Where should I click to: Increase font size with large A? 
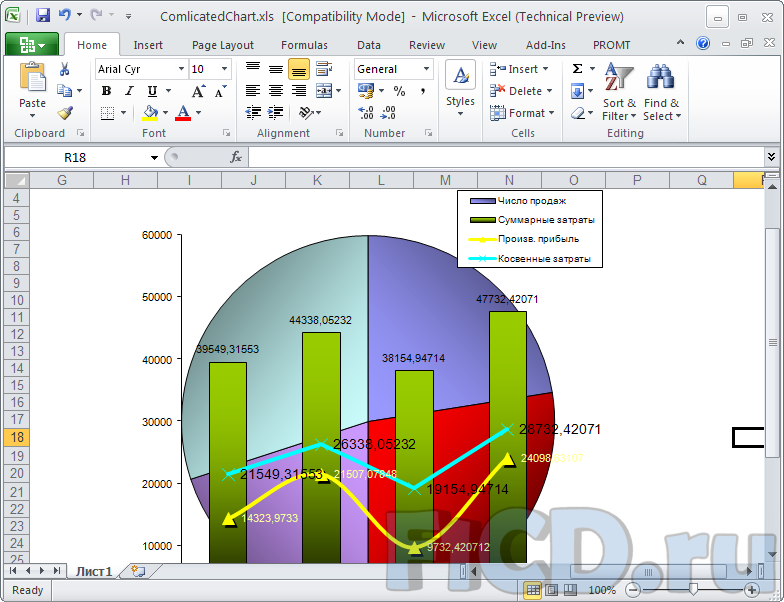tap(198, 92)
